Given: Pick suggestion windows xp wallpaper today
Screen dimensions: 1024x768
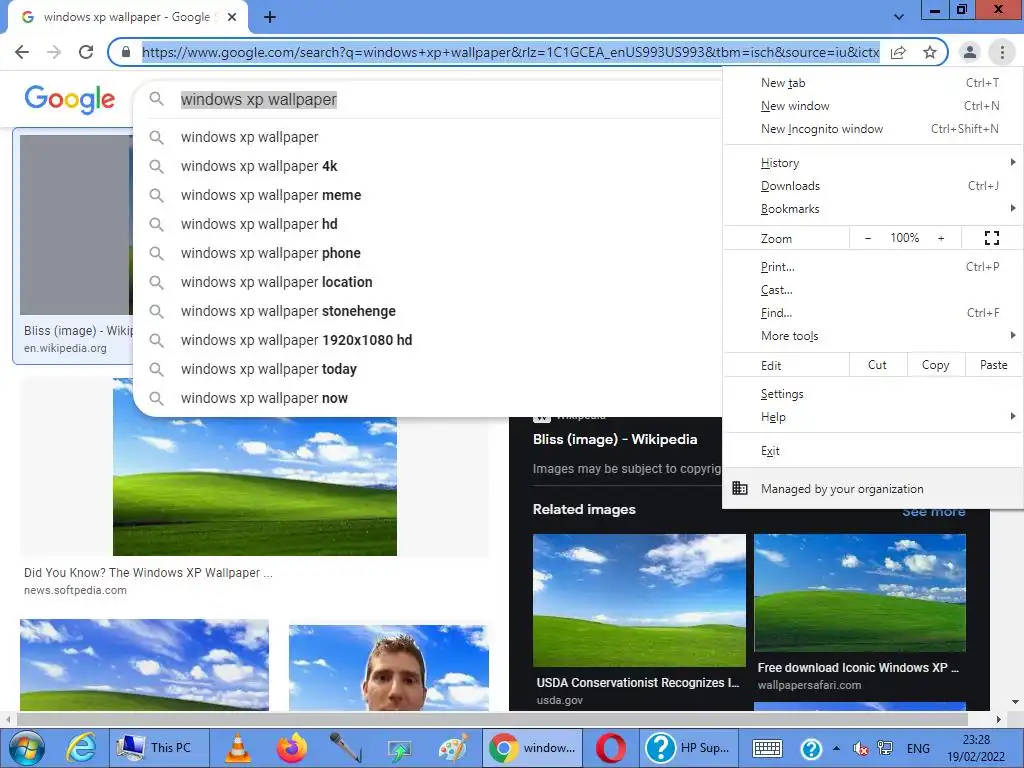Looking at the screenshot, I should click(x=428, y=369).
